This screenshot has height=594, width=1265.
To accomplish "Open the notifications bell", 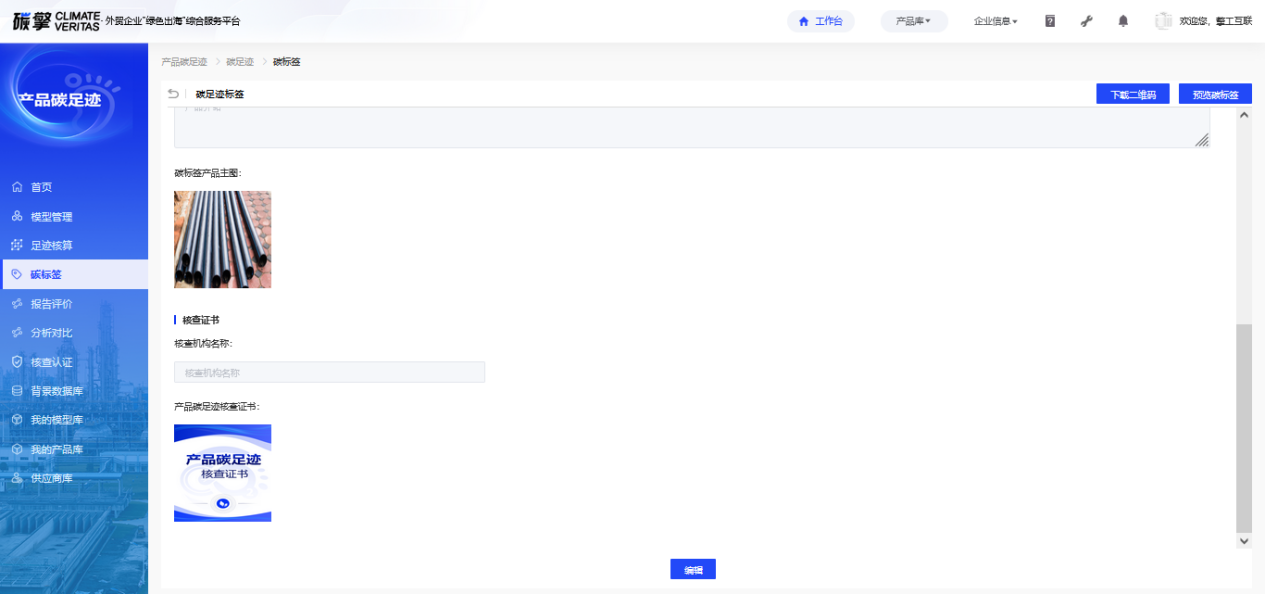I will pos(1123,21).
